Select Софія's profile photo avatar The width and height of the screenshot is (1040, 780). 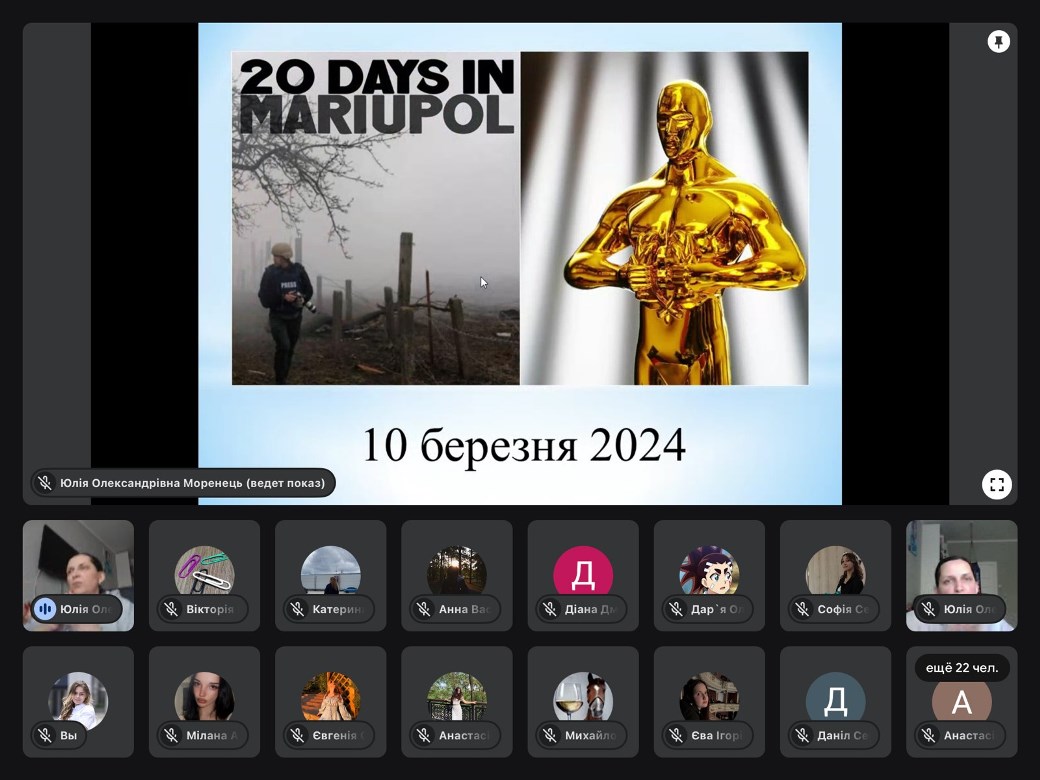(x=836, y=572)
